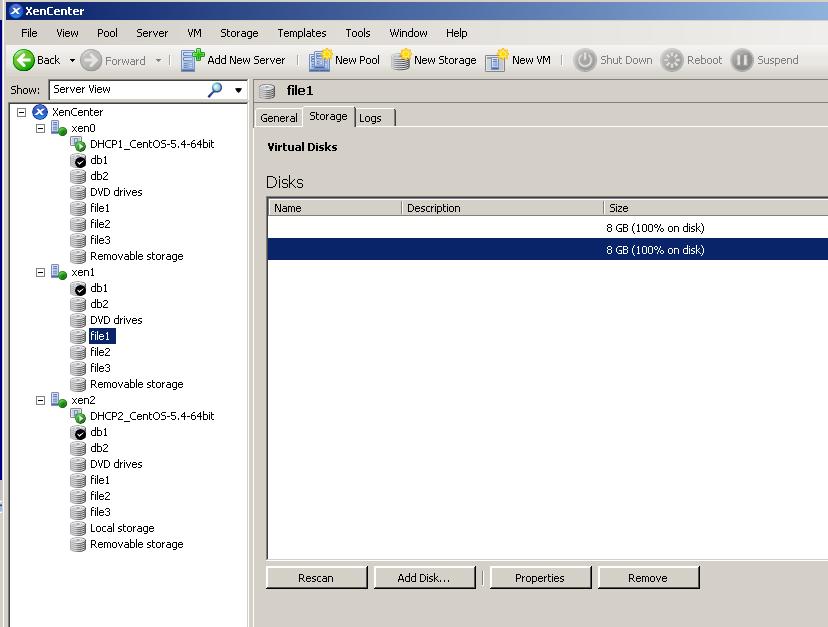Image resolution: width=828 pixels, height=627 pixels.
Task: Click the New Storage toolbar icon
Action: coord(400,60)
